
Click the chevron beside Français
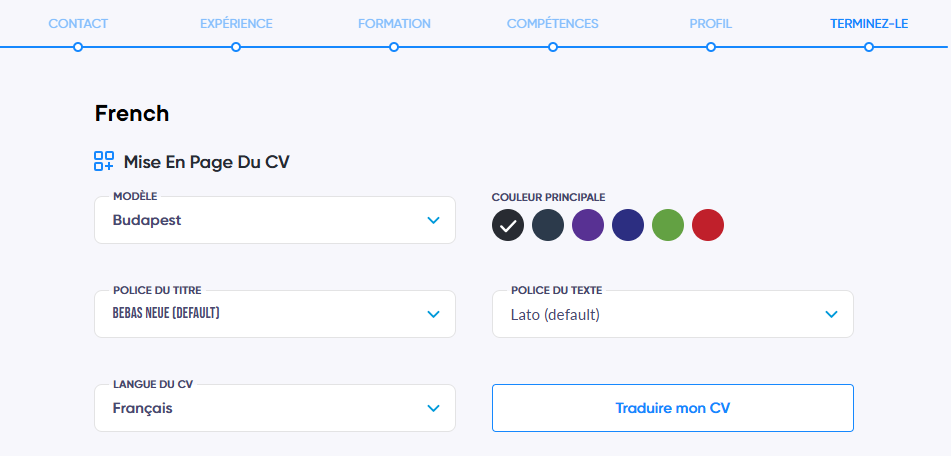433,408
